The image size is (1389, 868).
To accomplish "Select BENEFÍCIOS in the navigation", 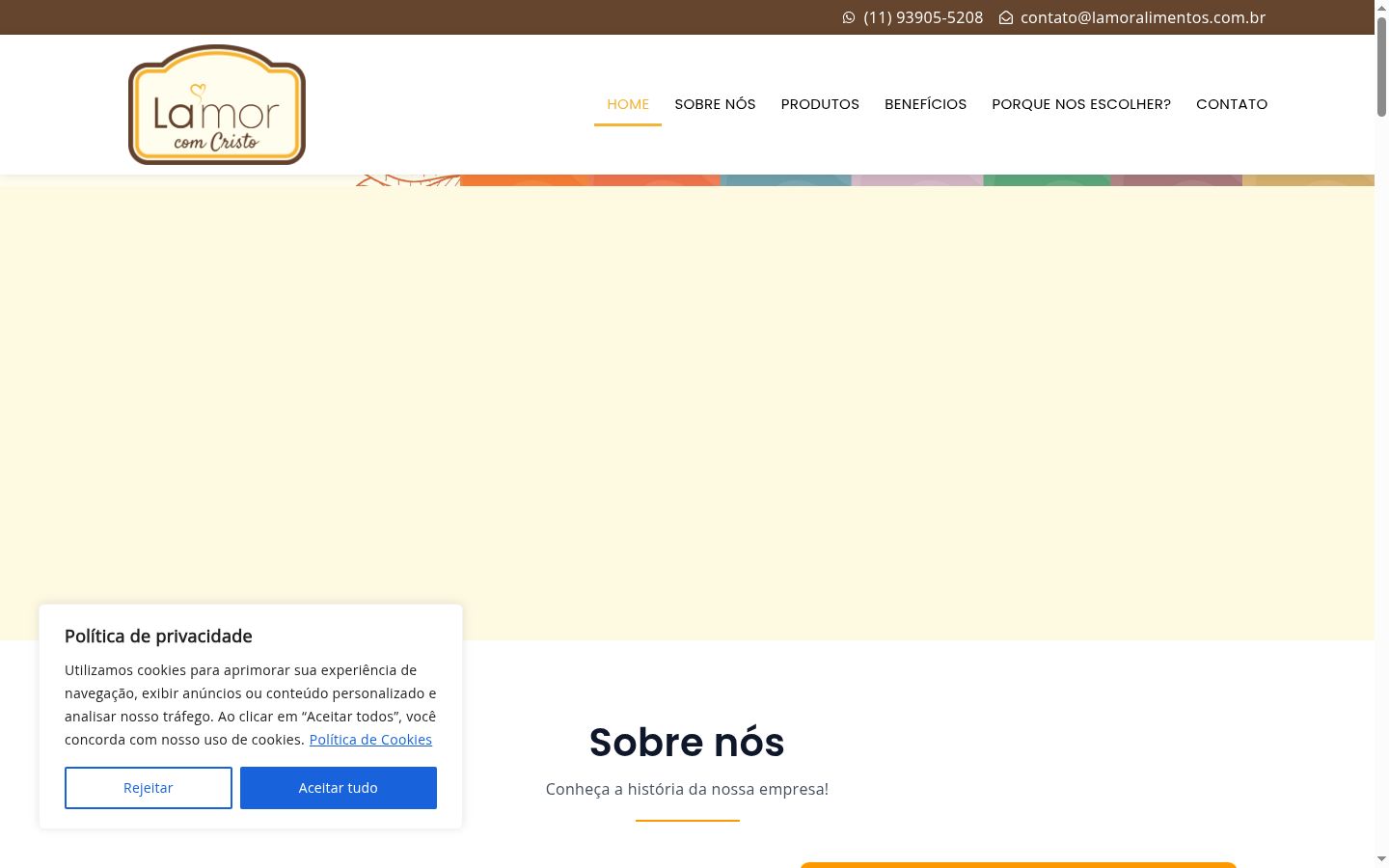I will click(925, 104).
